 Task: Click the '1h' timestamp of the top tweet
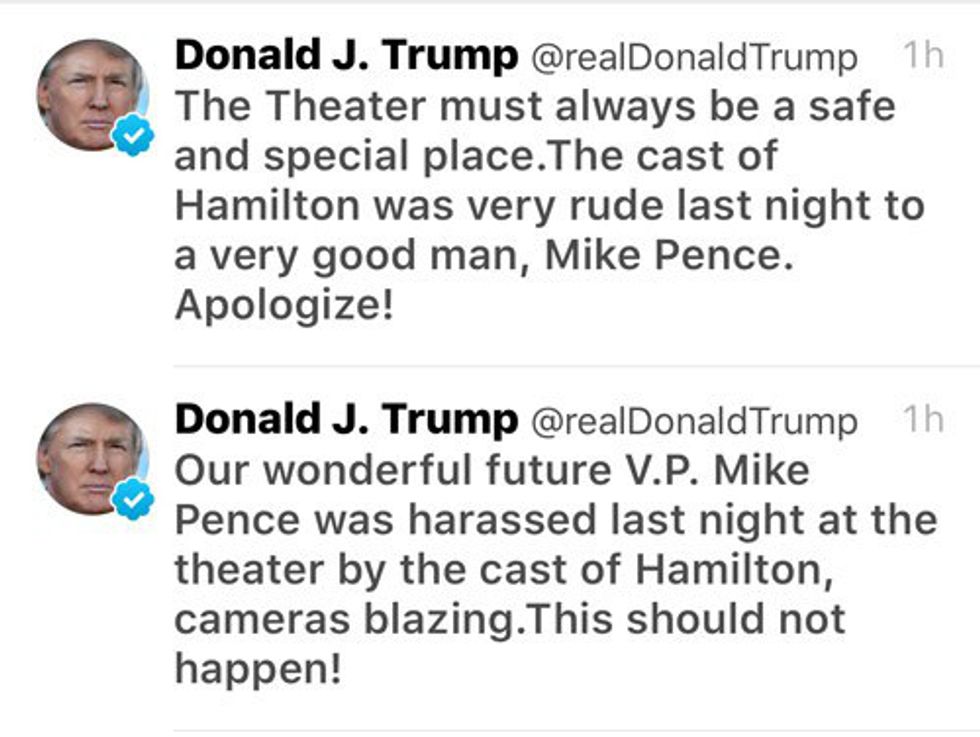click(x=922, y=56)
